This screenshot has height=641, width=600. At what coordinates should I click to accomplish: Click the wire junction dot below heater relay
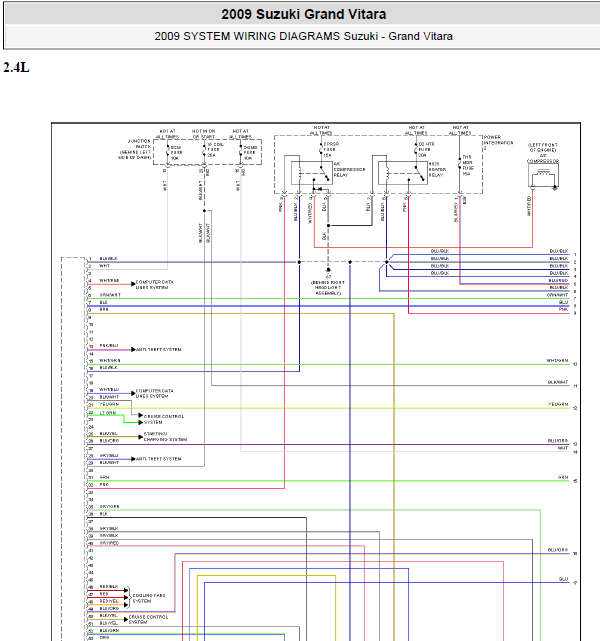(387, 262)
